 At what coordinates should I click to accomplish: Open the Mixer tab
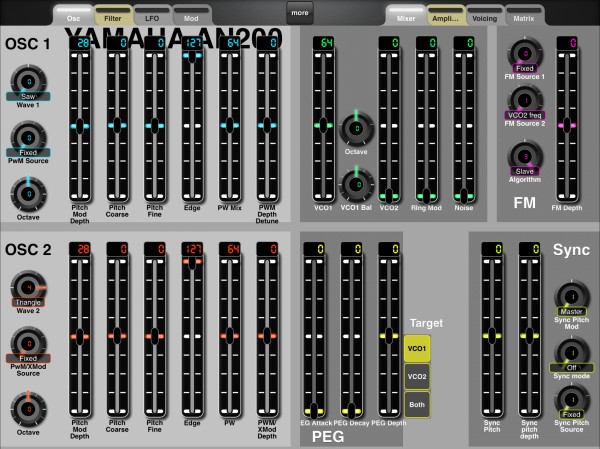[x=406, y=15]
